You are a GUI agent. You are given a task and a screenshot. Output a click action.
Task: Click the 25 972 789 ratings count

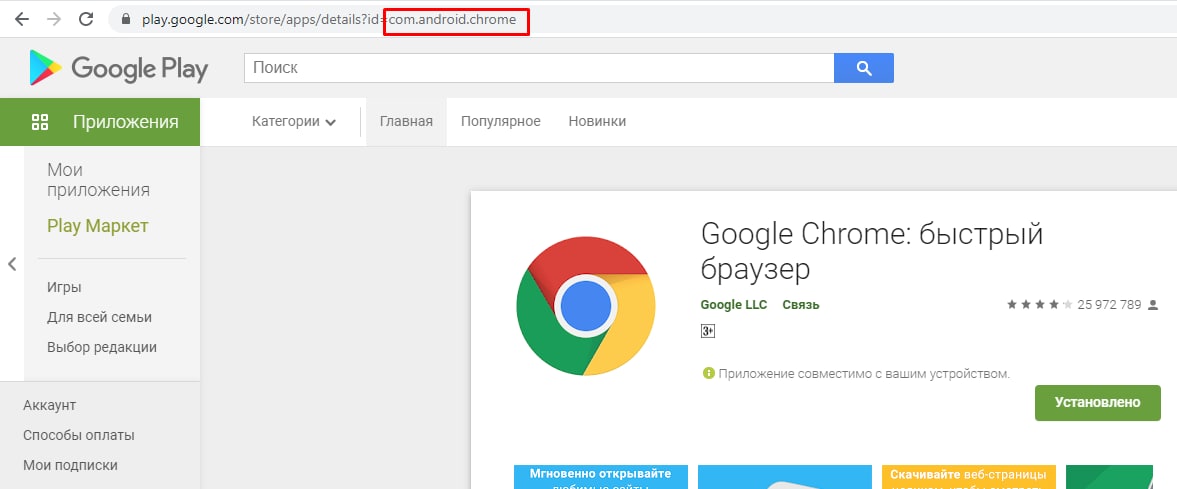click(1109, 305)
